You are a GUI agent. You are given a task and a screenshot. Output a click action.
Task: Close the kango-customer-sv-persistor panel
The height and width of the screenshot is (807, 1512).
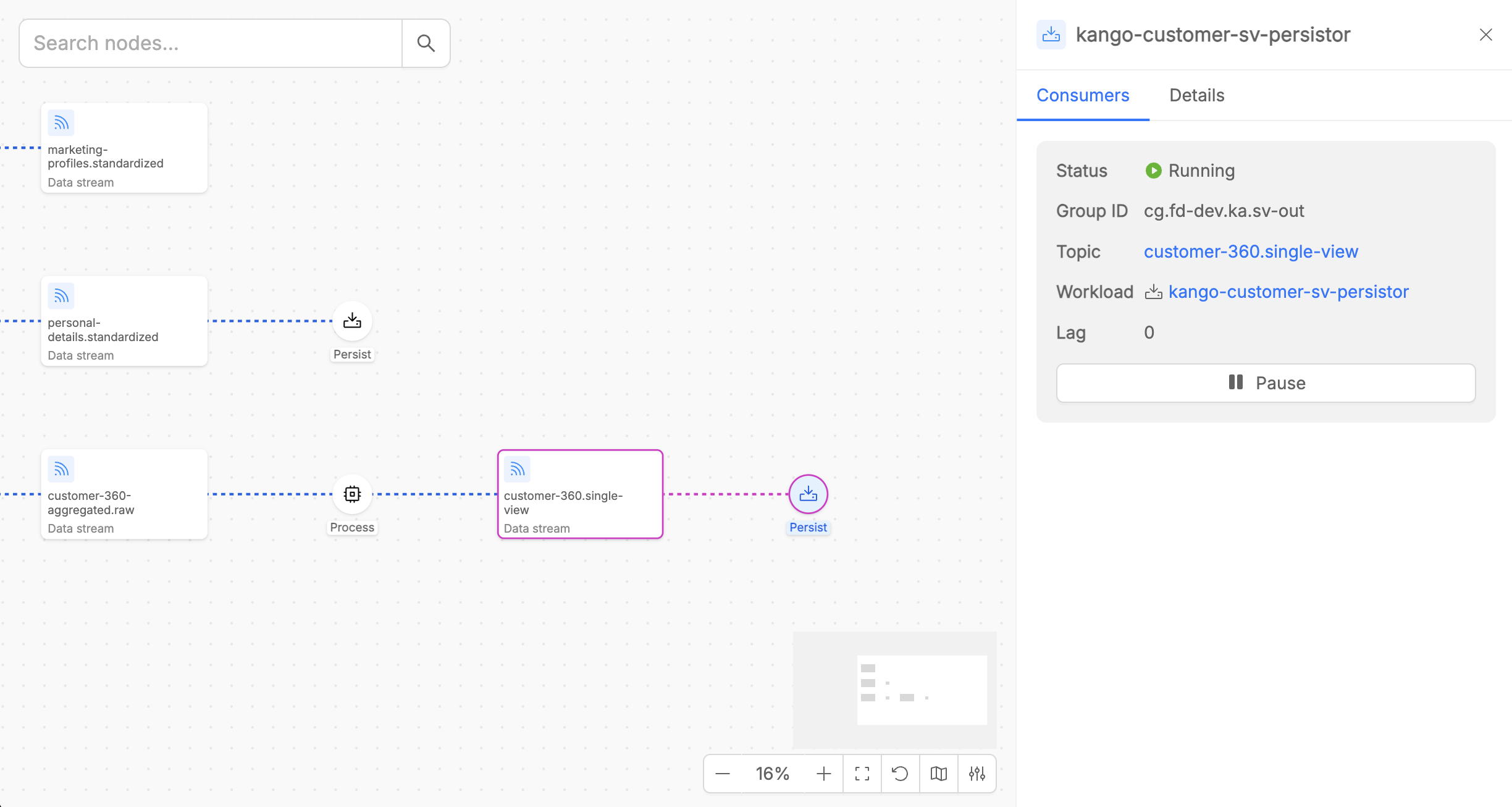pyautogui.click(x=1485, y=35)
